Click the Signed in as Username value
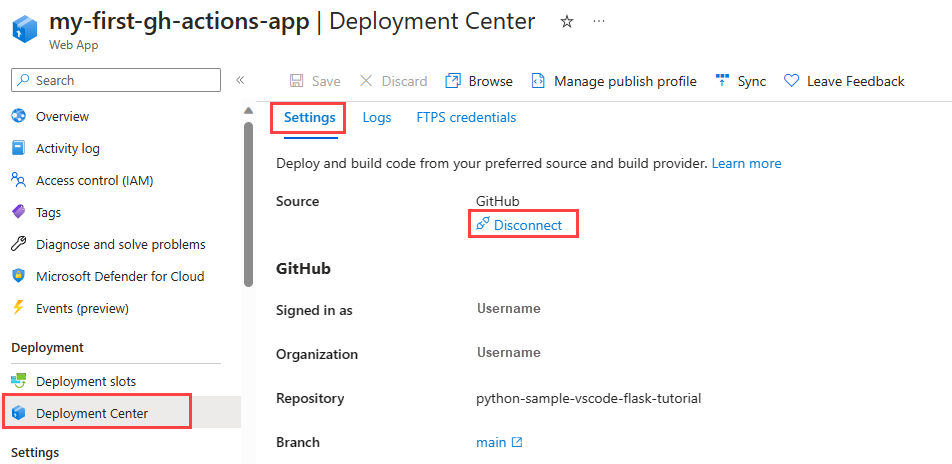This screenshot has height=464, width=952. click(509, 309)
